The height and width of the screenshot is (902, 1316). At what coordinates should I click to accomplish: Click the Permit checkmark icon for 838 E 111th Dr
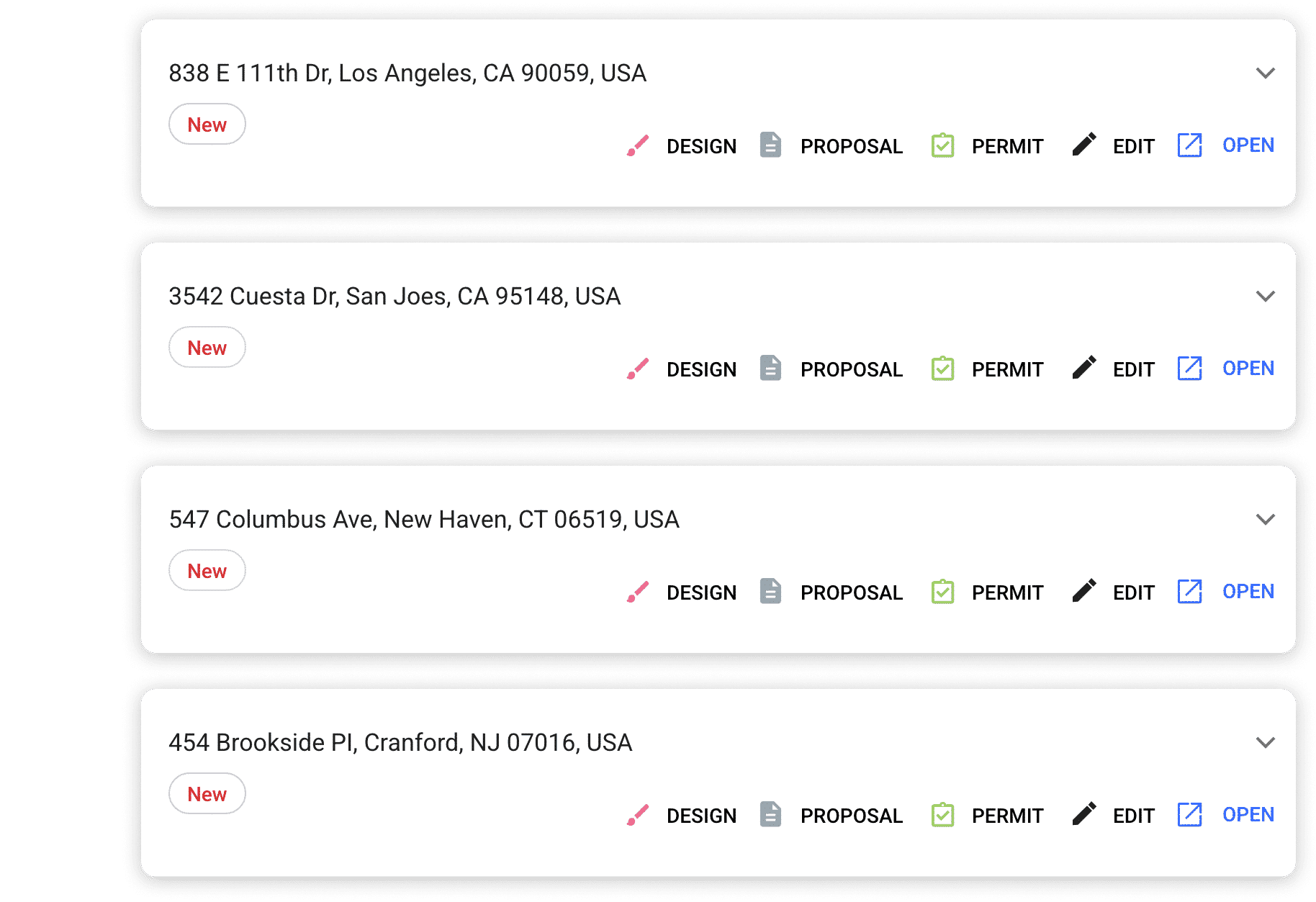[x=942, y=145]
